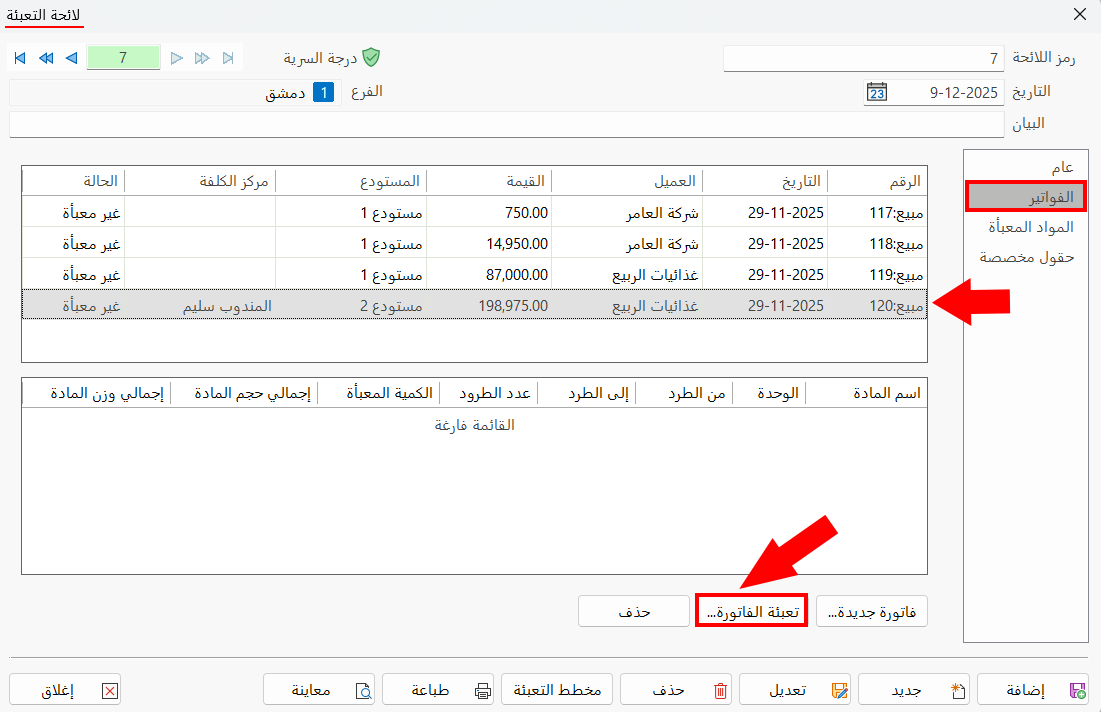Click the trash icon on the حذف button
Viewport: 1101px width, 712px height.
719,689
